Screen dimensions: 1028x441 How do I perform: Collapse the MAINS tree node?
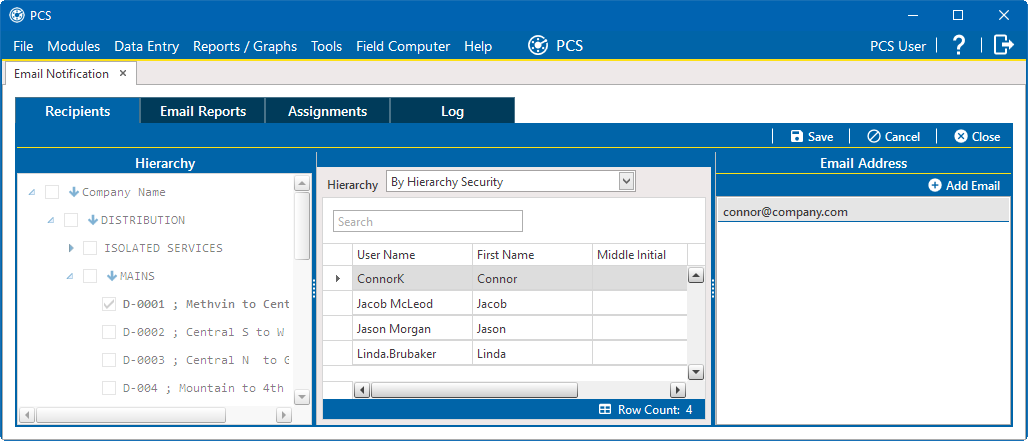69,277
